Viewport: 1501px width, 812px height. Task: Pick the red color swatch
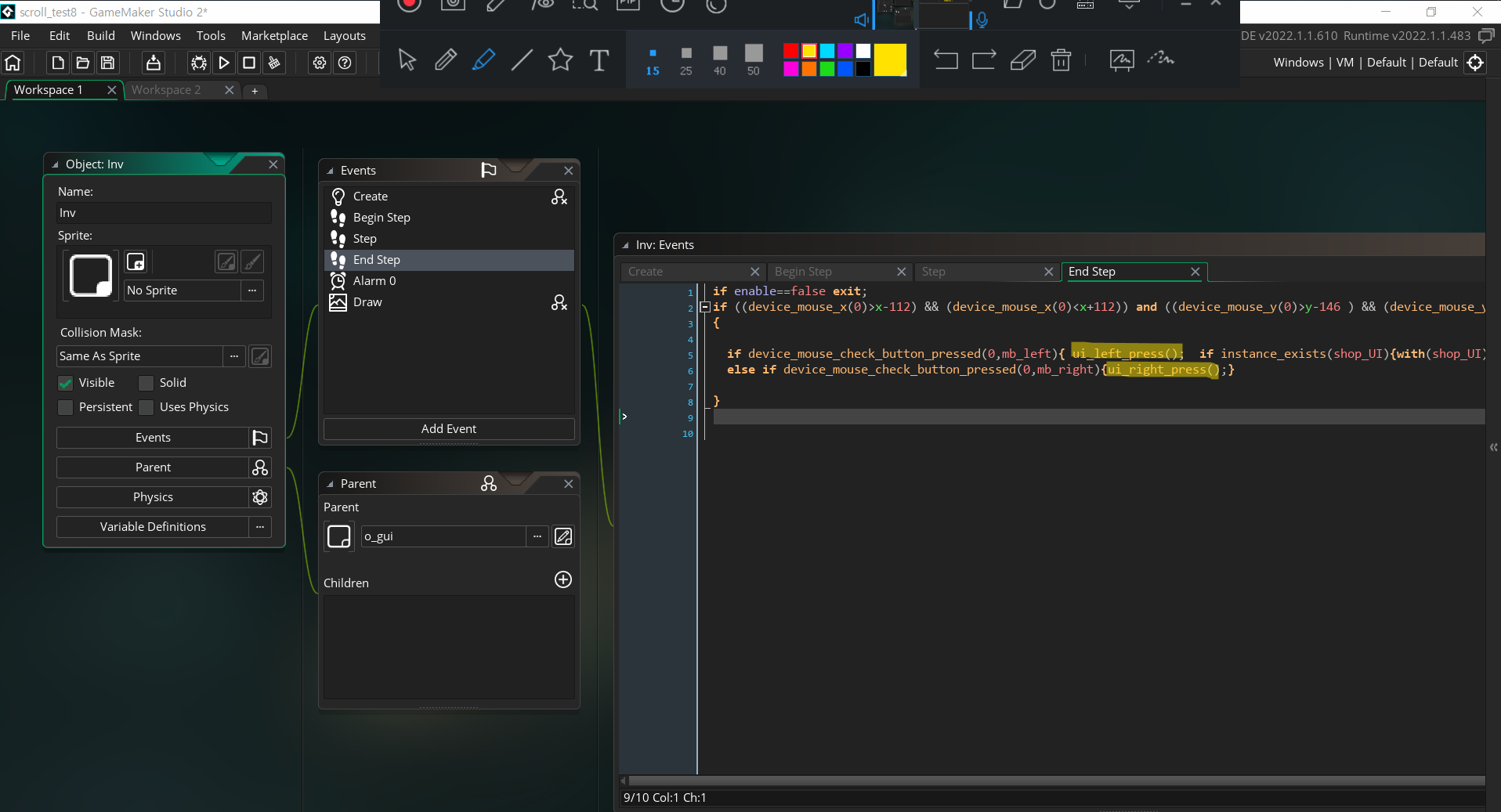coord(791,51)
